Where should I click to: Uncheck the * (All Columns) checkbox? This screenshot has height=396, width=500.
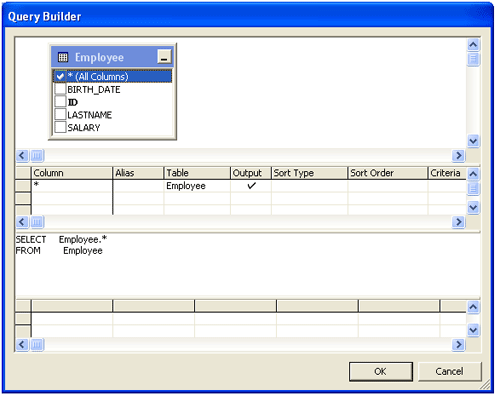point(60,76)
